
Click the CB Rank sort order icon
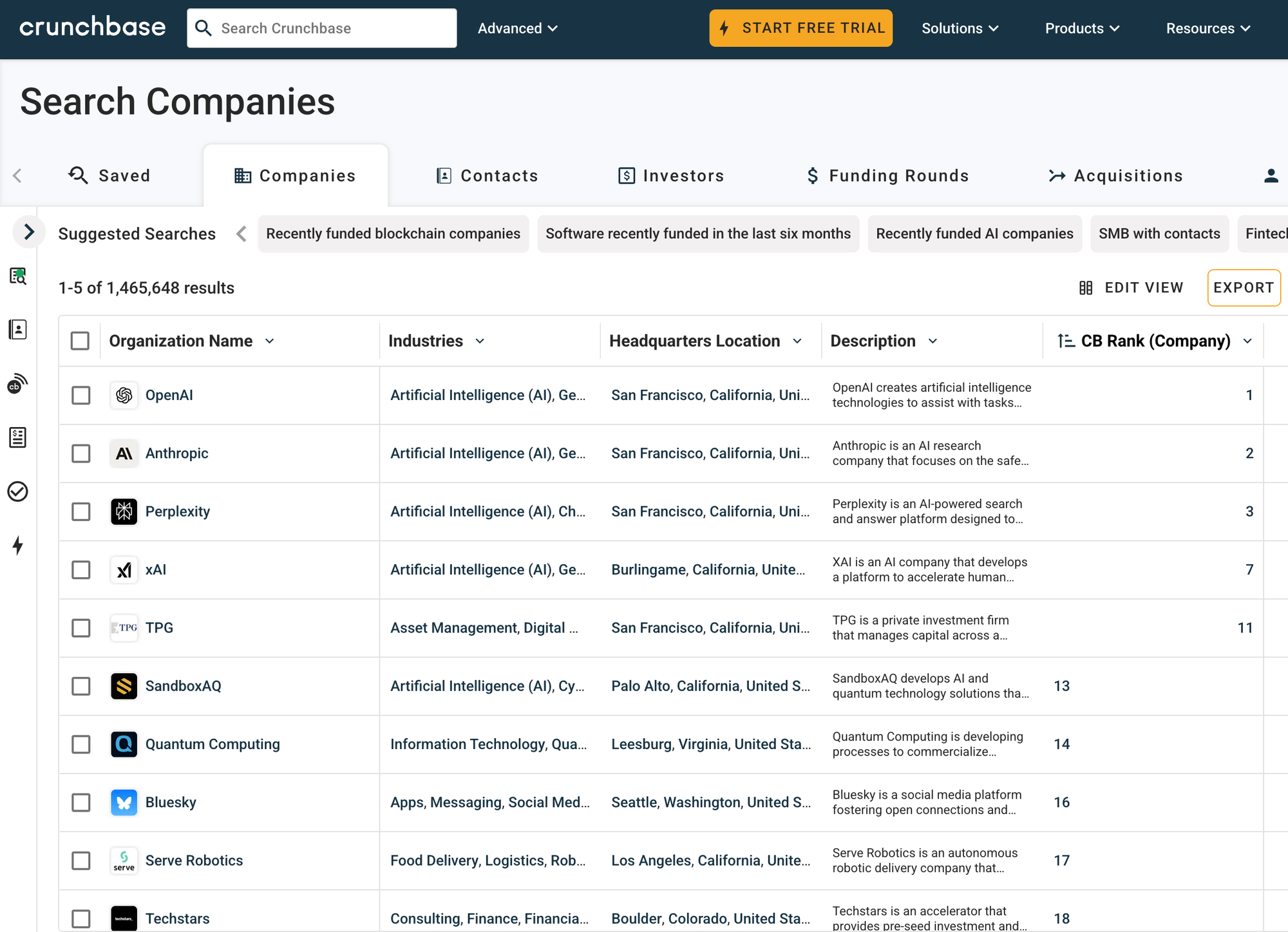click(x=1066, y=341)
